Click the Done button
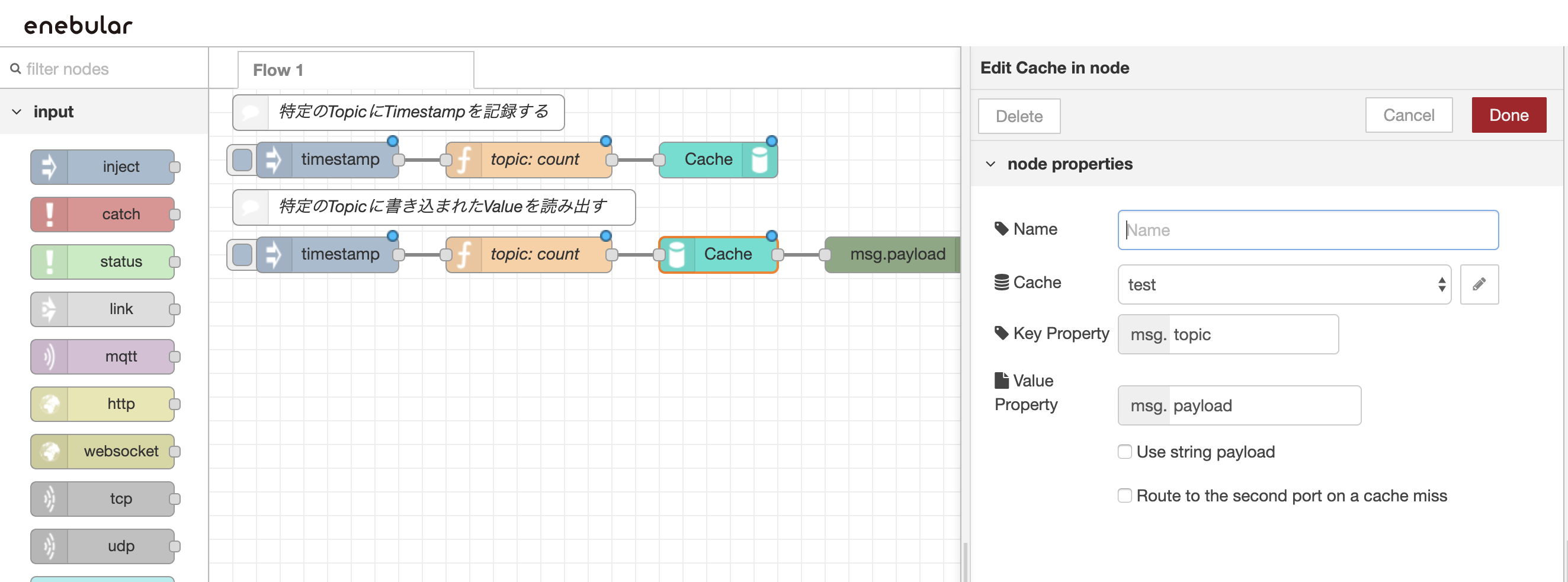 pos(1508,115)
